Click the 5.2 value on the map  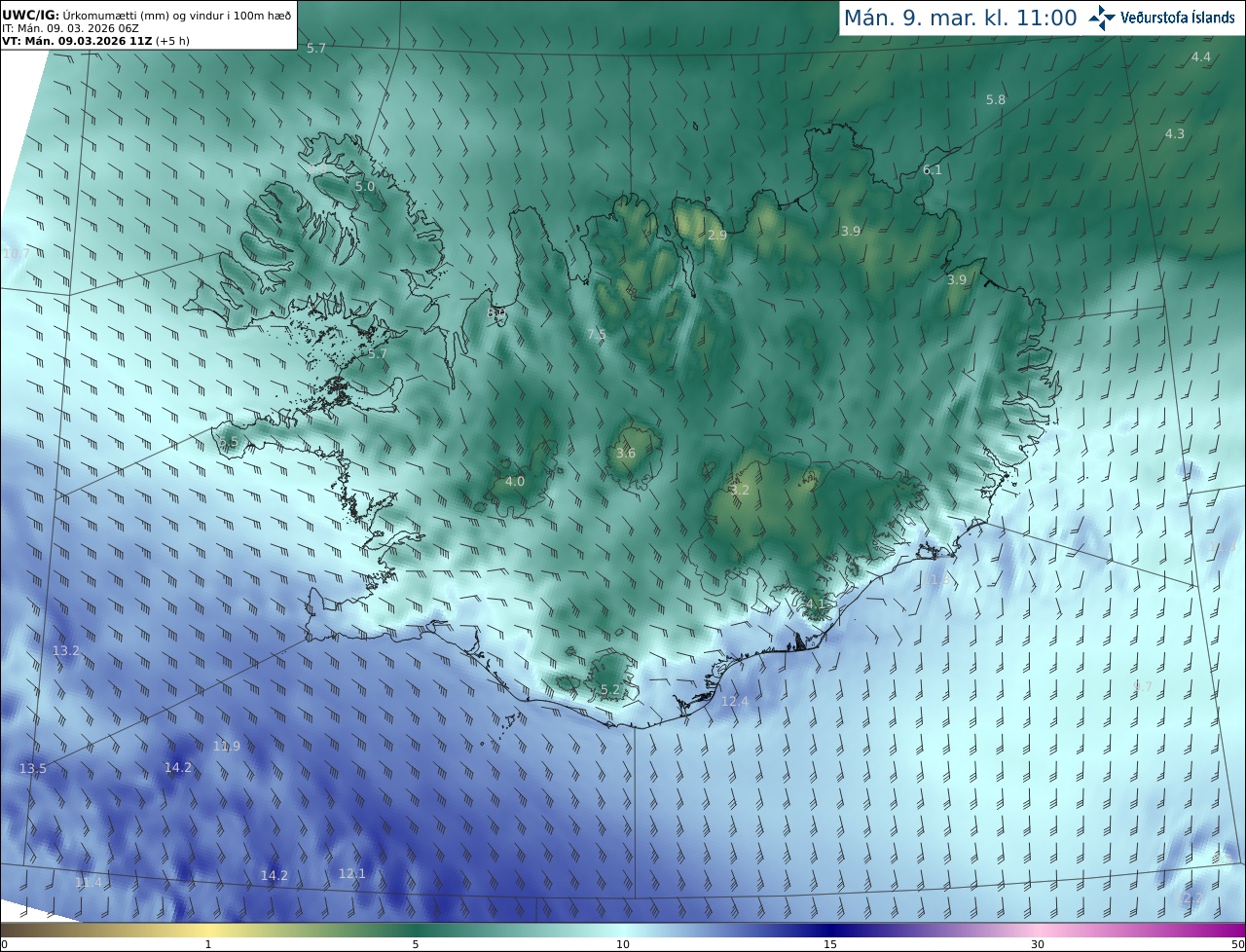pyautogui.click(x=610, y=690)
